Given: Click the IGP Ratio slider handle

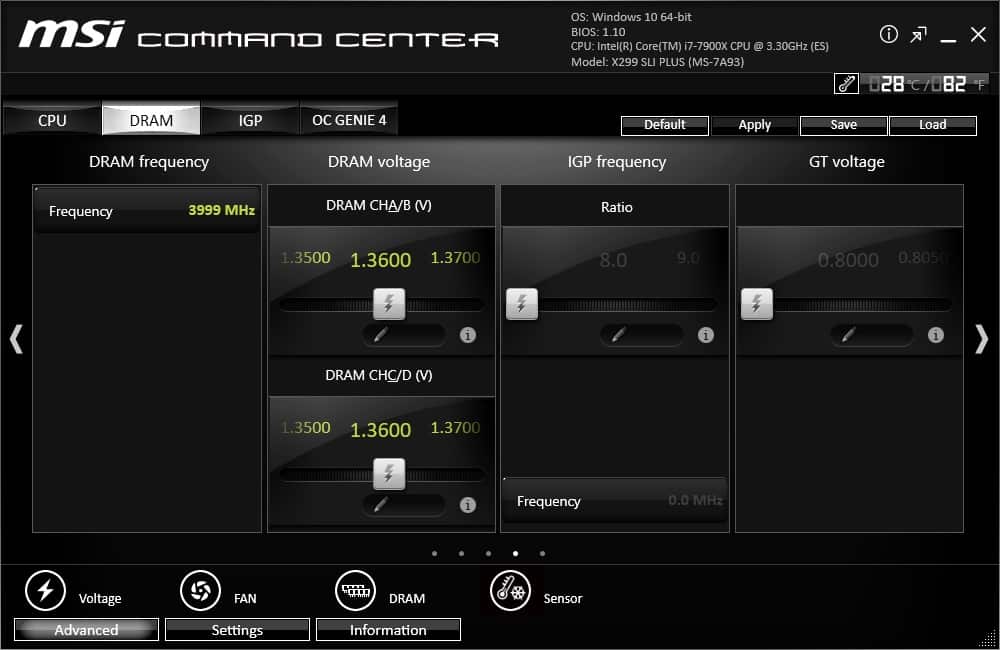Looking at the screenshot, I should 522,304.
